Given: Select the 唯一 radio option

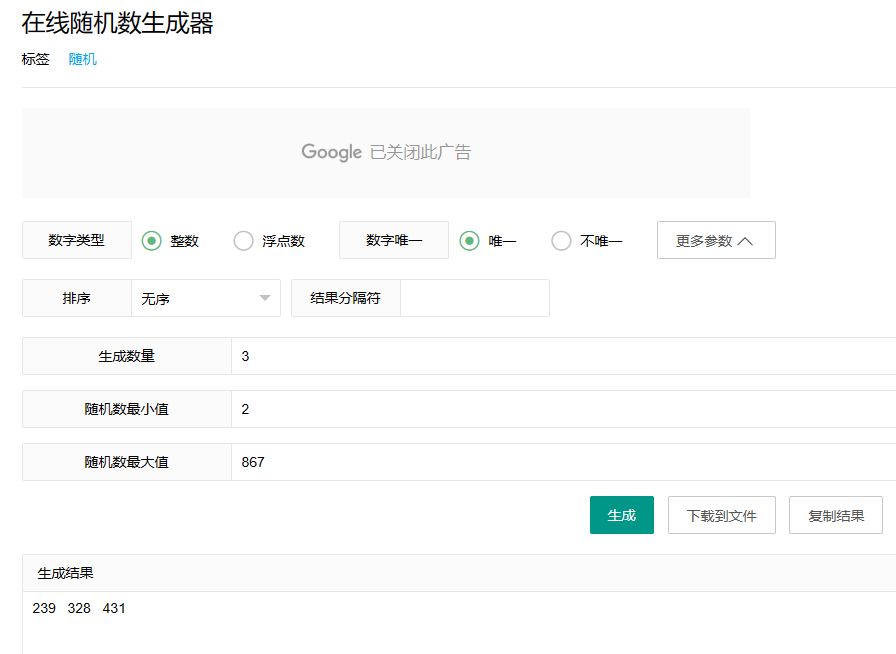Looking at the screenshot, I should (x=469, y=241).
